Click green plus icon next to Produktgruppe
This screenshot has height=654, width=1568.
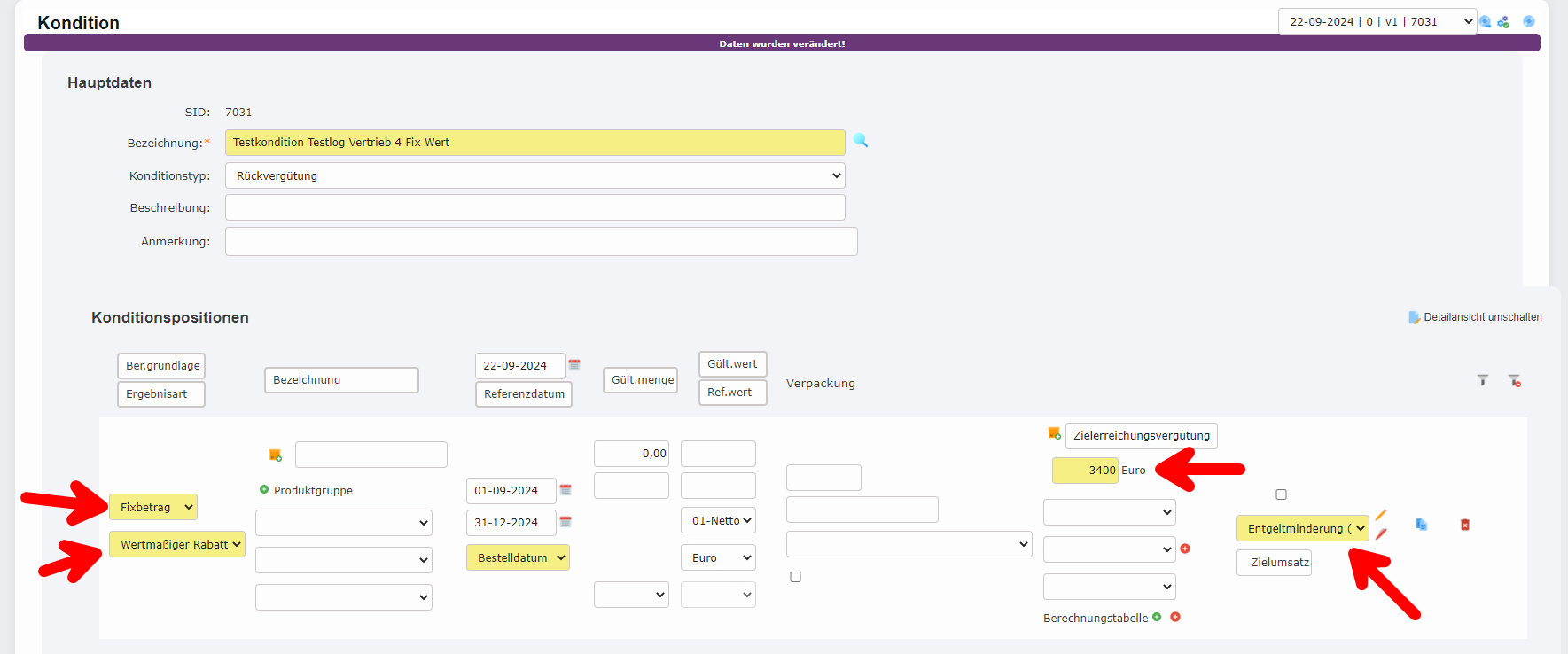(x=264, y=489)
